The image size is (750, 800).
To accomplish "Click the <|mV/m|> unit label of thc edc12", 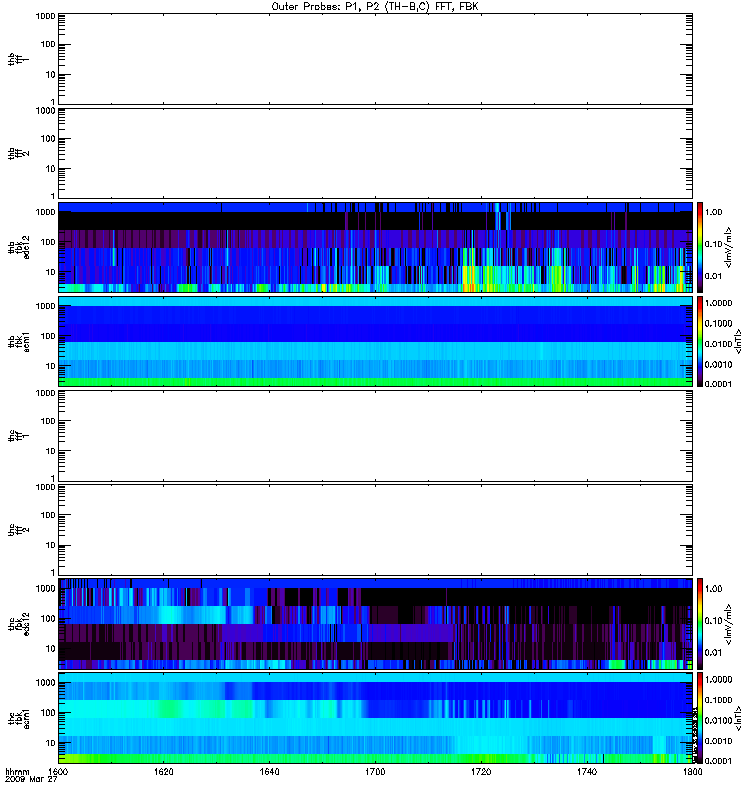I will click(728, 624).
